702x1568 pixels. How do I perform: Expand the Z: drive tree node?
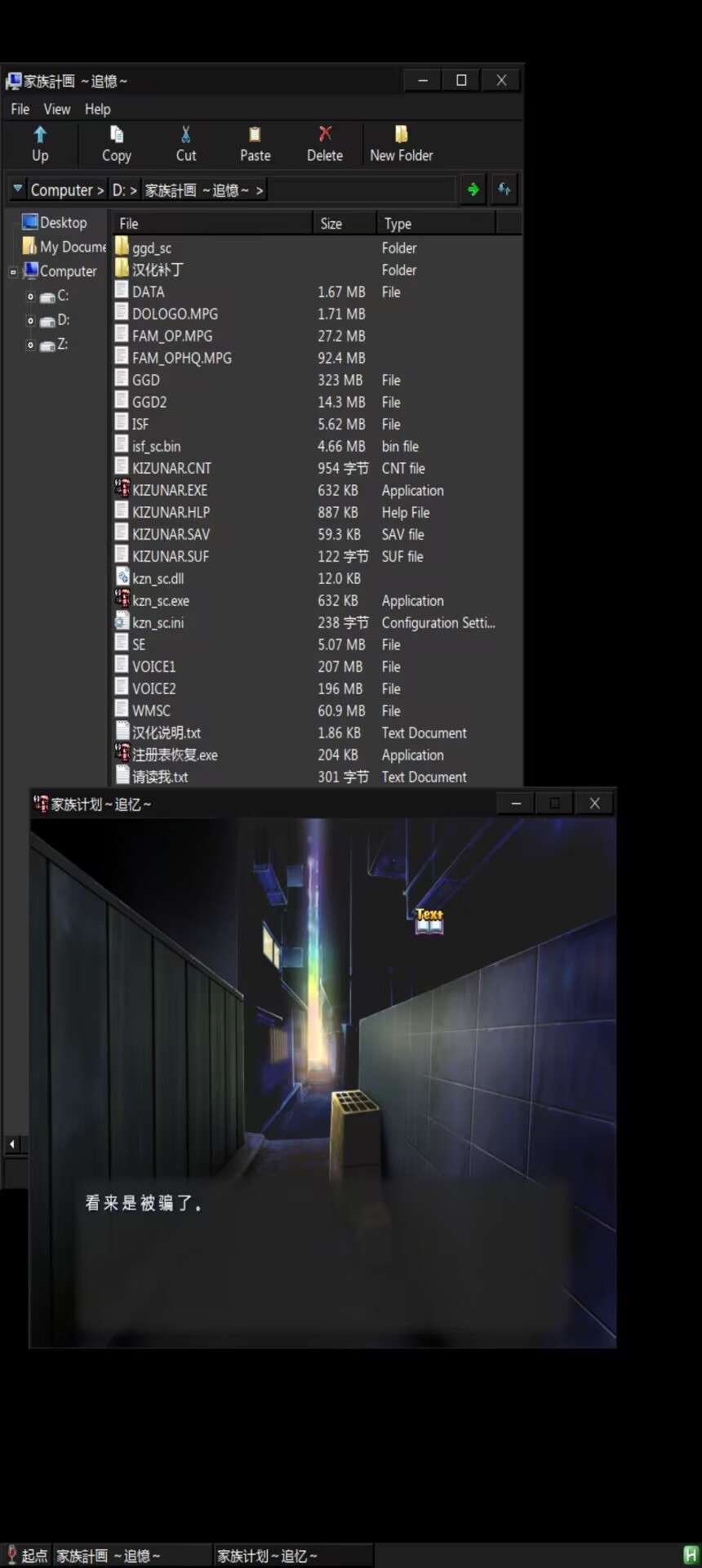pos(30,345)
